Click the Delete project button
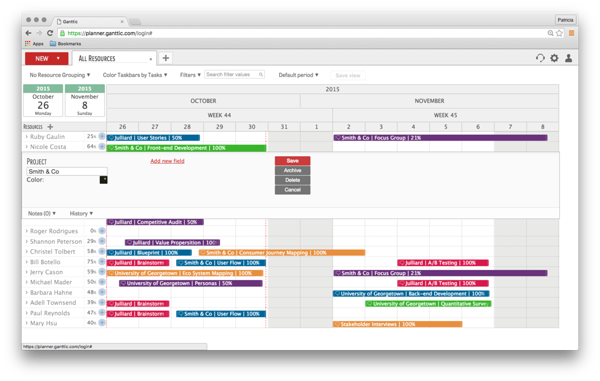This screenshot has height=381, width=600. click(x=292, y=180)
